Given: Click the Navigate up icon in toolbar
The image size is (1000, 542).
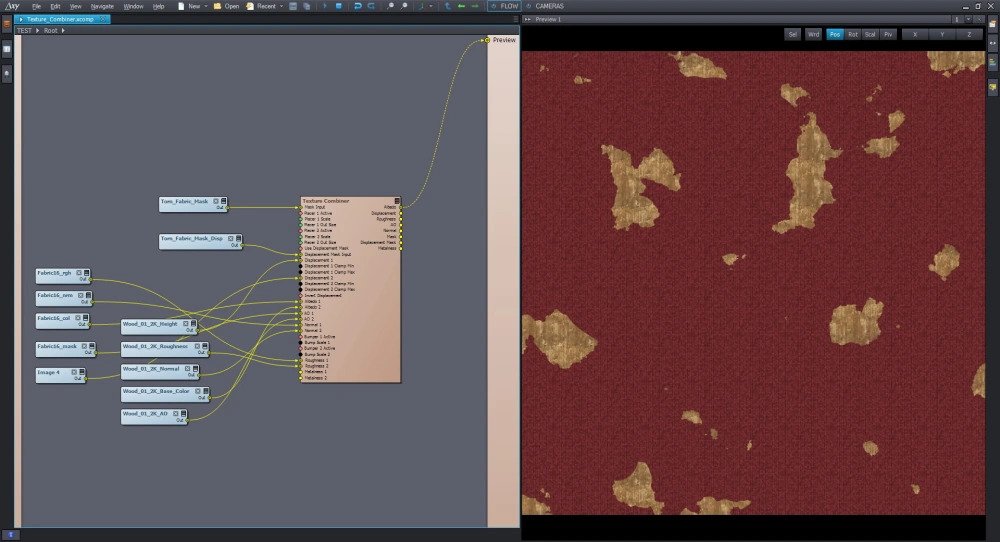Looking at the screenshot, I should point(448,6).
